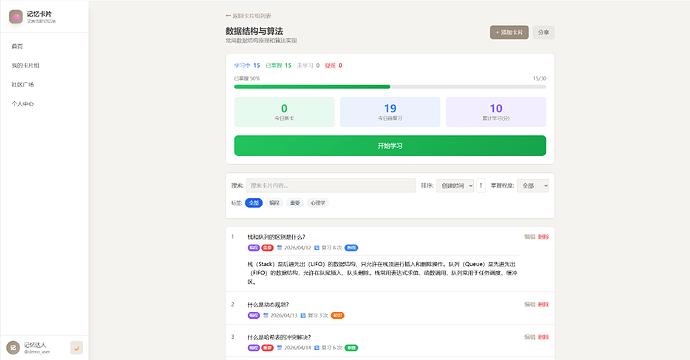Delete card 1 about 栈和队列
The height and width of the screenshot is (360, 690).
(543, 237)
